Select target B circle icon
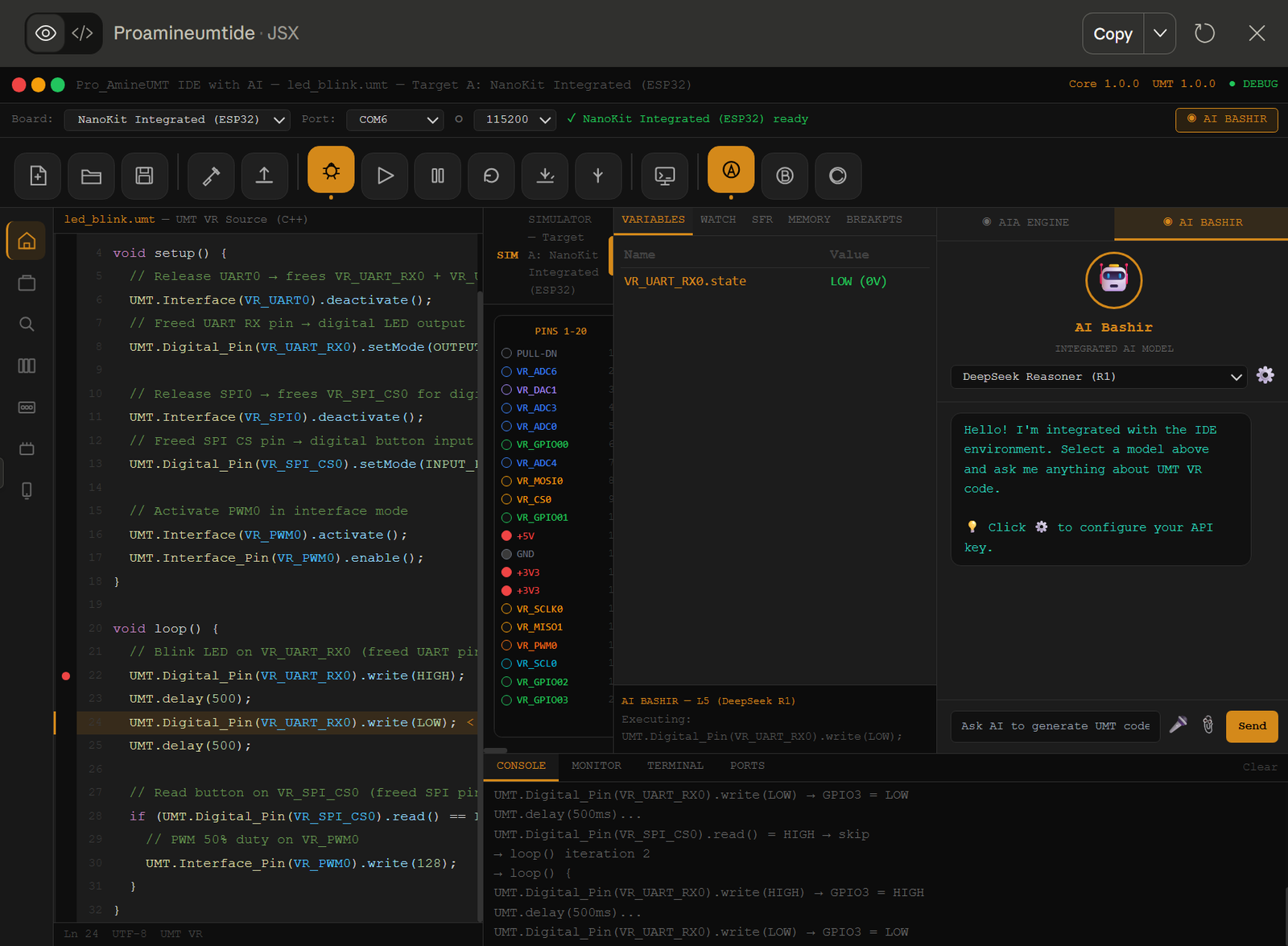Viewport: 1288px width, 946px height. tap(785, 176)
